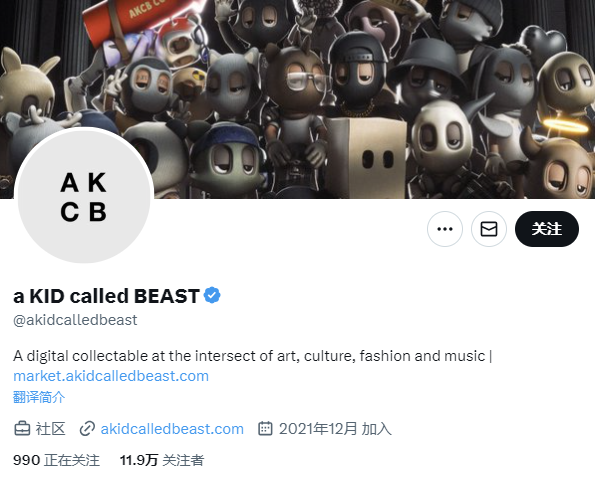Click the blue verified checkmark badge
The height and width of the screenshot is (478, 595).
pos(212,296)
